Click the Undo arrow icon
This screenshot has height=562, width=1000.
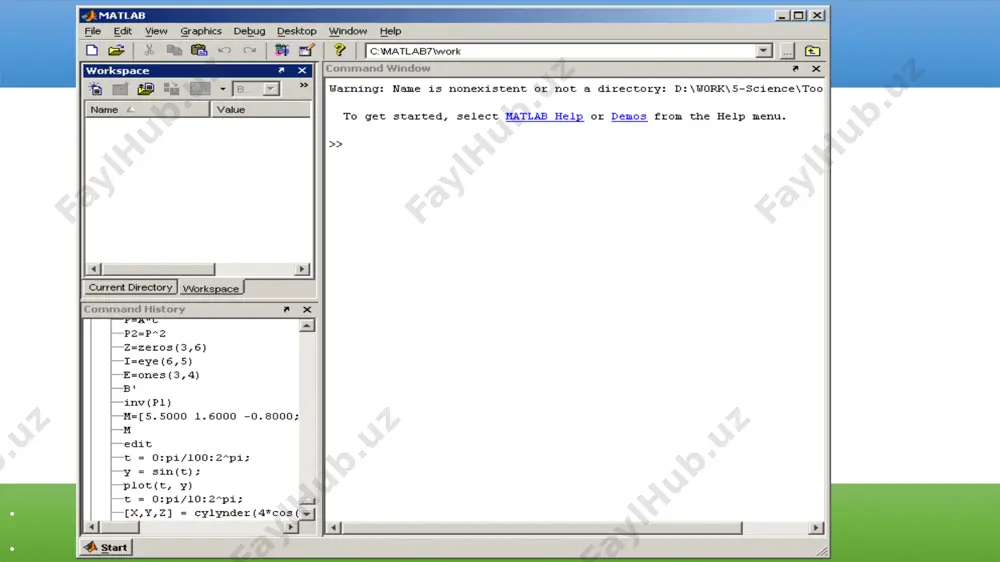pos(224,50)
